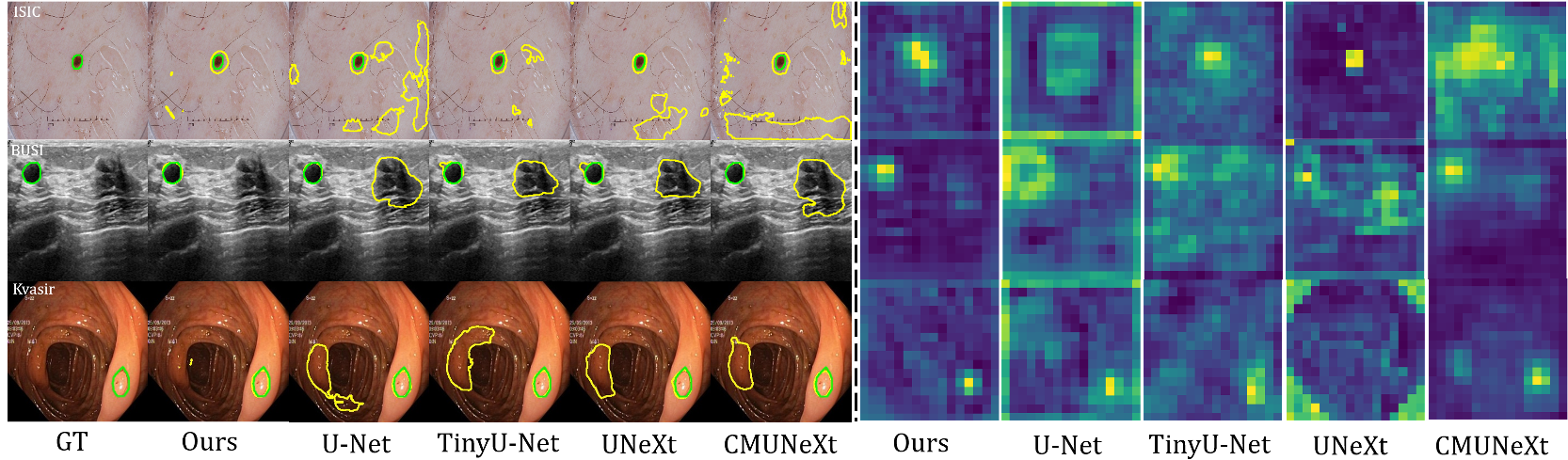The width and height of the screenshot is (1568, 460).
Task: Open the BUSI segmentation result for Ours
Action: pos(219,211)
